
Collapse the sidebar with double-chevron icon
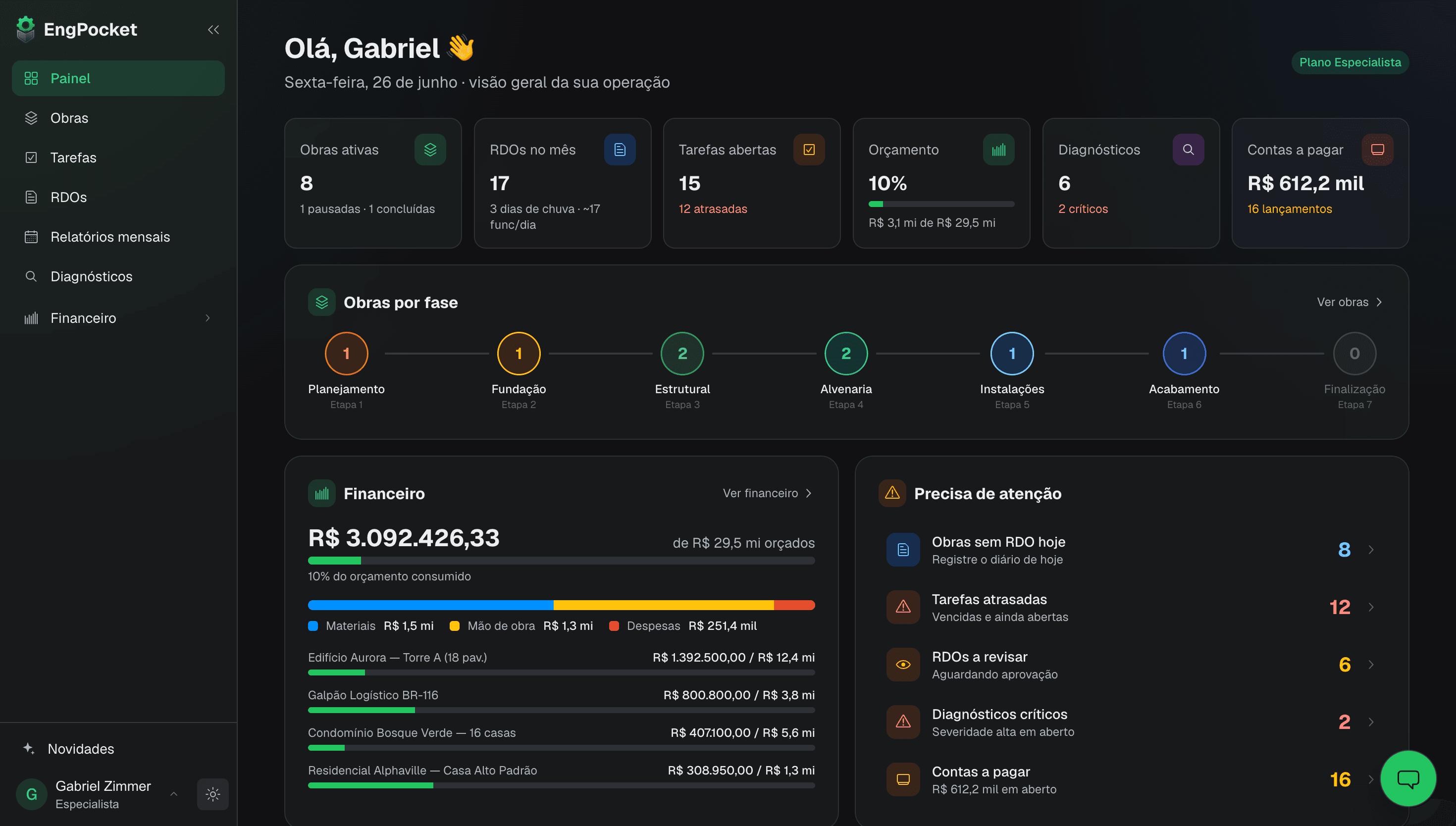coord(213,30)
